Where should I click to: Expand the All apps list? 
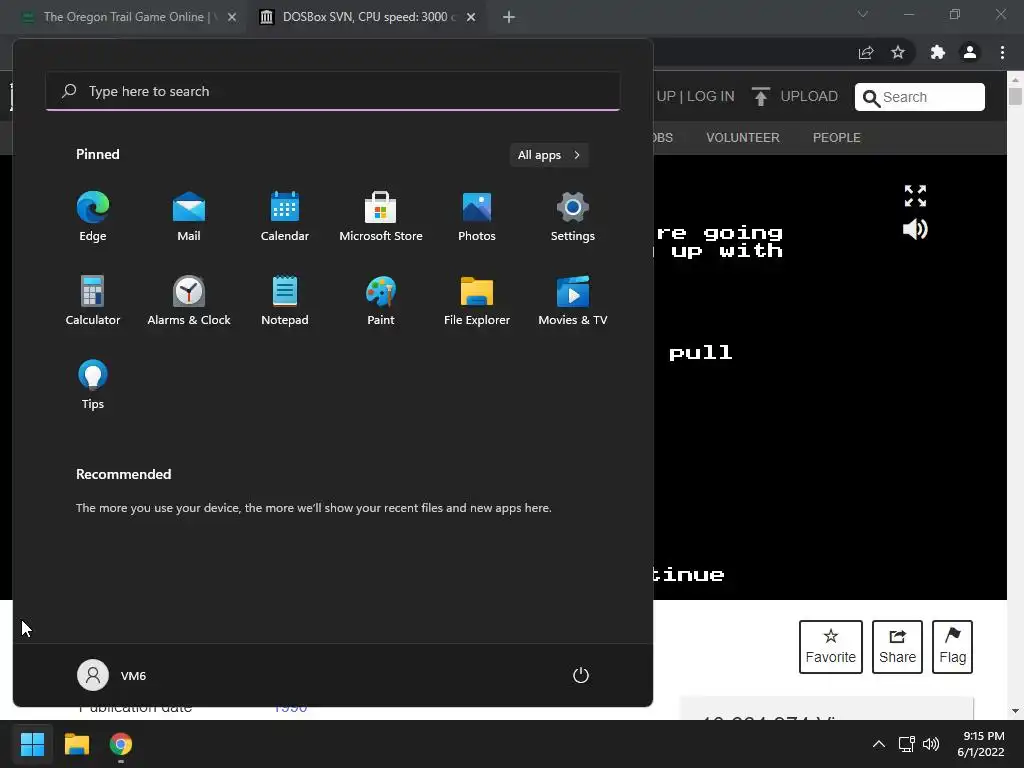click(549, 155)
